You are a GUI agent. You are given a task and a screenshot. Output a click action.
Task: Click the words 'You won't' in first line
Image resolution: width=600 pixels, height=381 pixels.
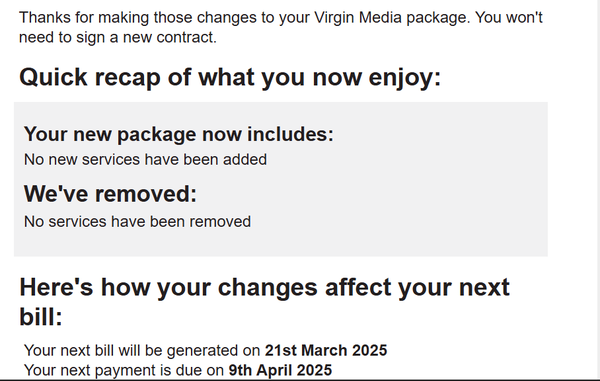pos(509,18)
